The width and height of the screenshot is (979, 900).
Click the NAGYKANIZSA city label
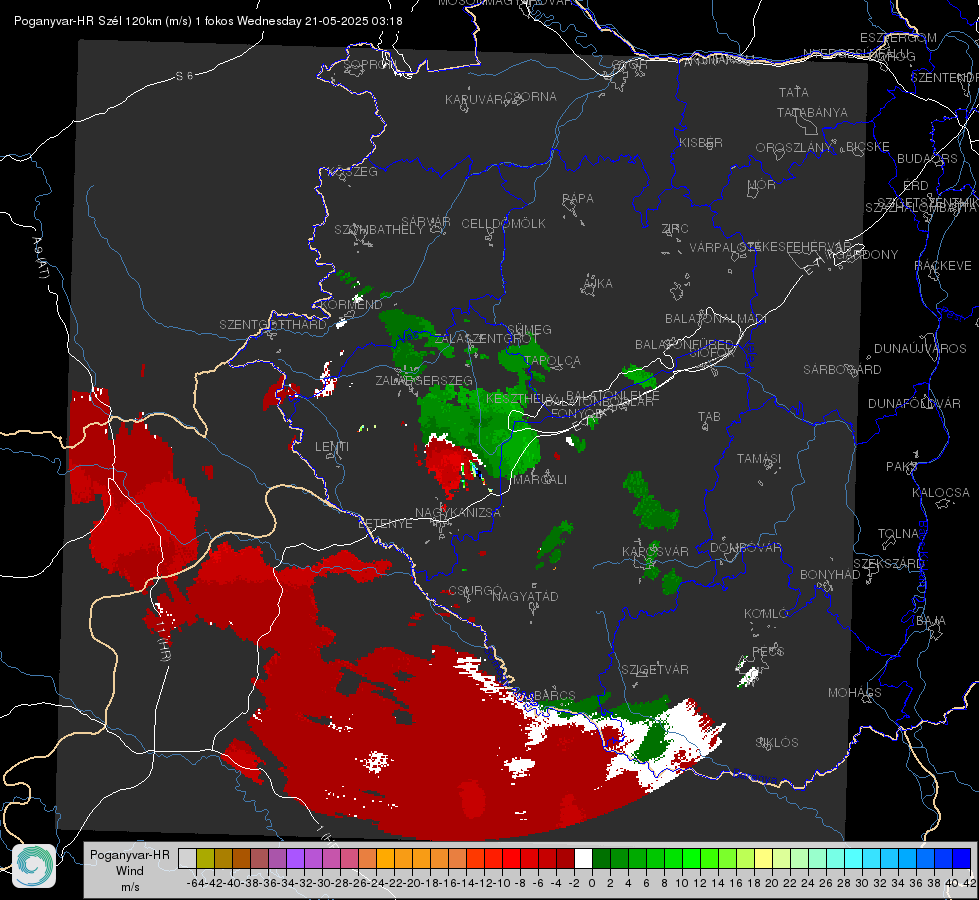(458, 512)
